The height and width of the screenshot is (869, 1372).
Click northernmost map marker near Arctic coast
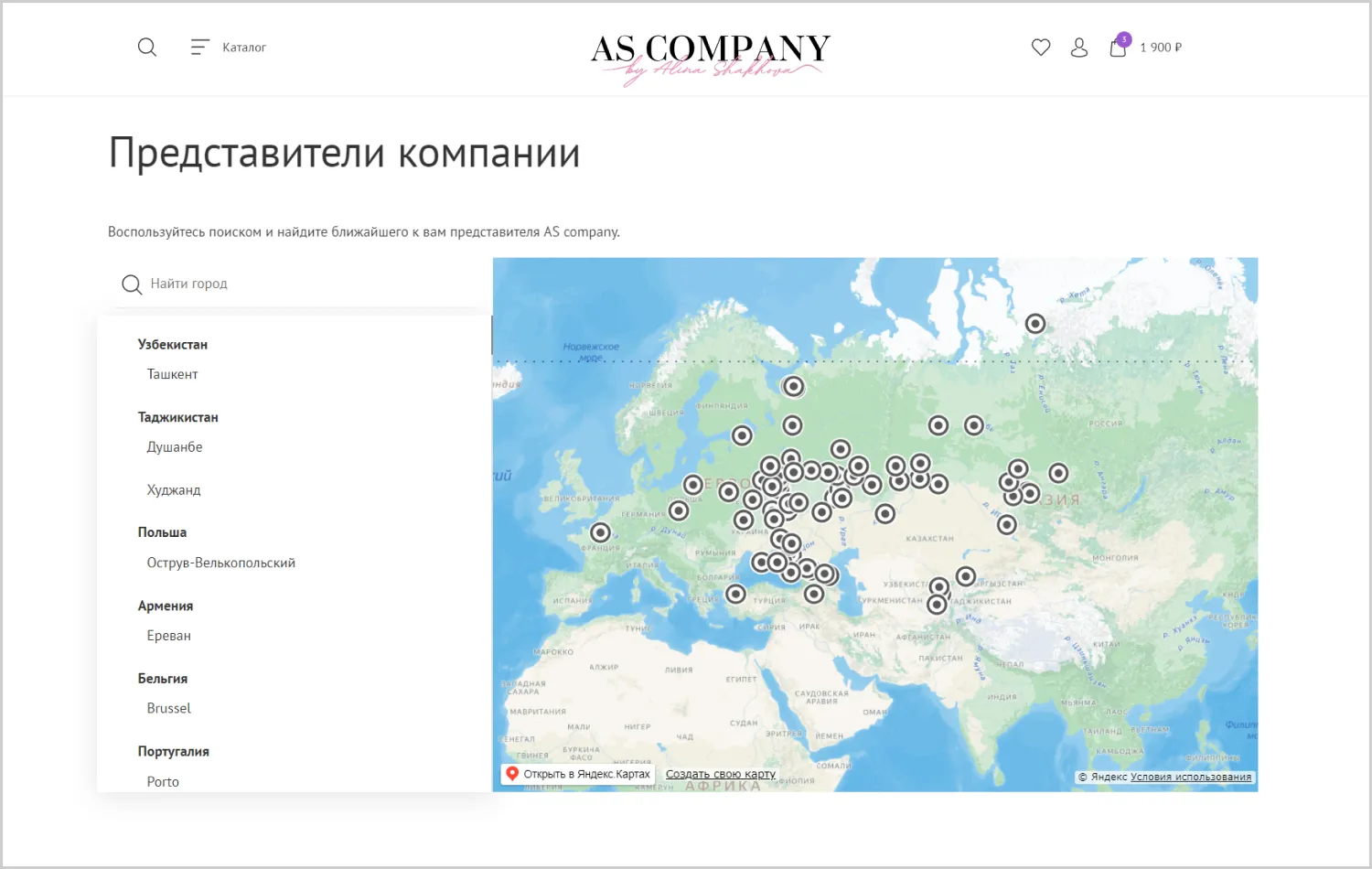[1035, 324]
